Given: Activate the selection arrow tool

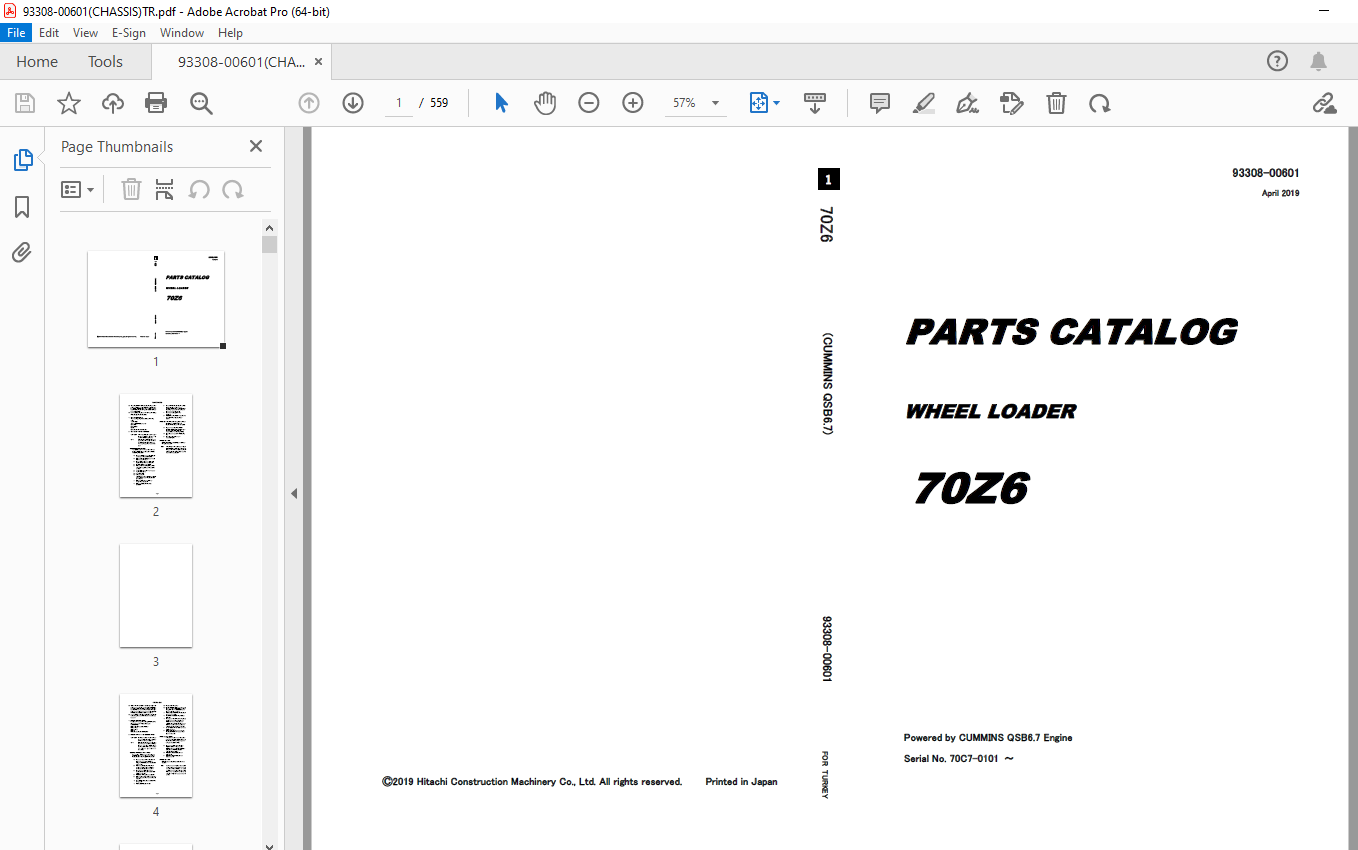Looking at the screenshot, I should click(x=501, y=103).
